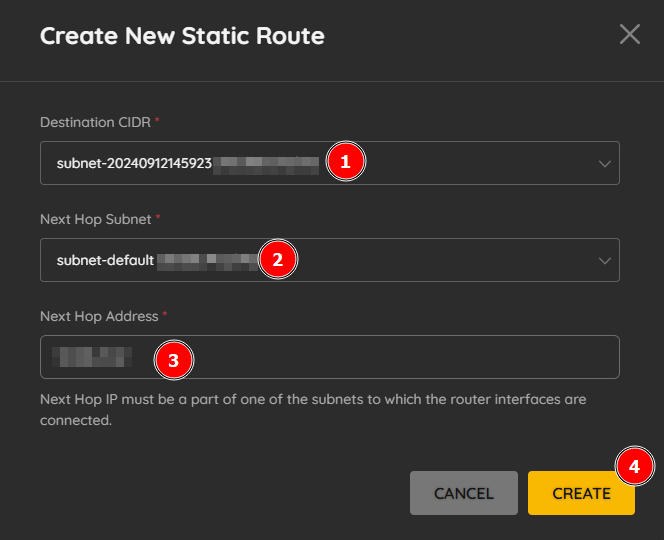Click the CANCEL button
The image size is (664, 540).
click(x=464, y=493)
